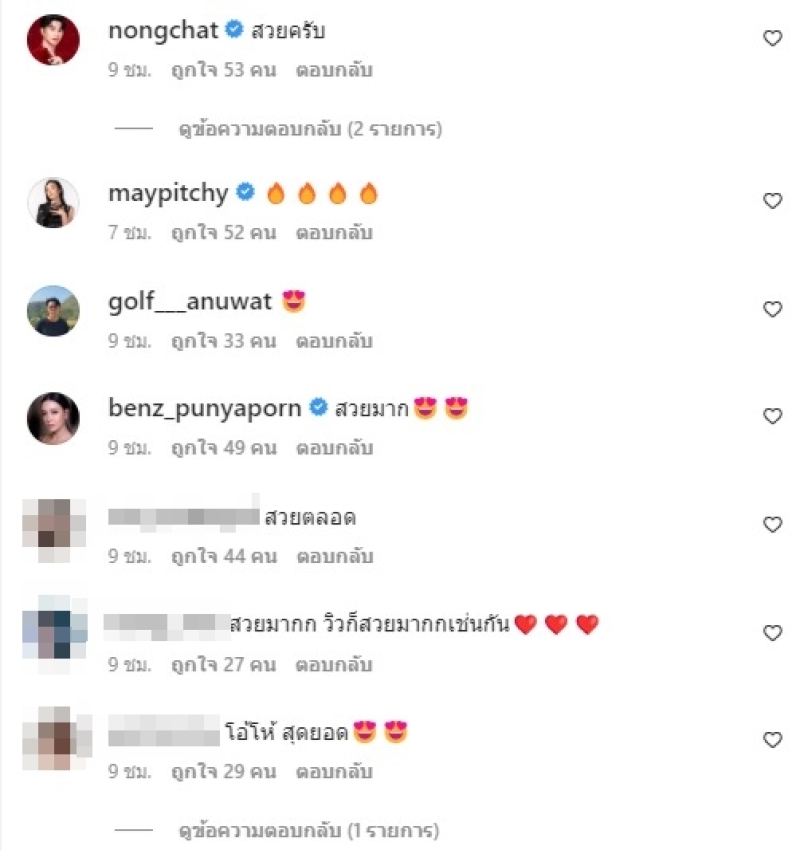View the 53 likes on nongchat's comment
Image resolution: width=800 pixels, height=850 pixels.
(x=224, y=70)
